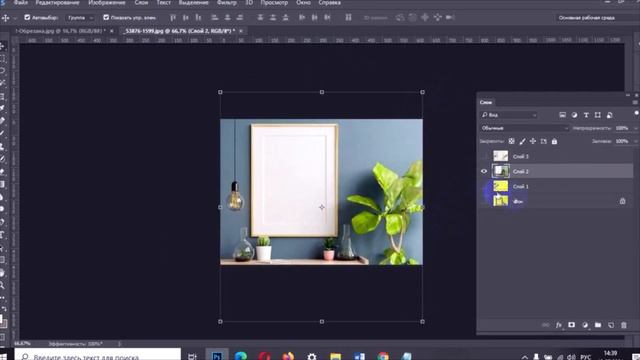Open the Layers panel menu icon
This screenshot has height=360, width=640.
635,102
